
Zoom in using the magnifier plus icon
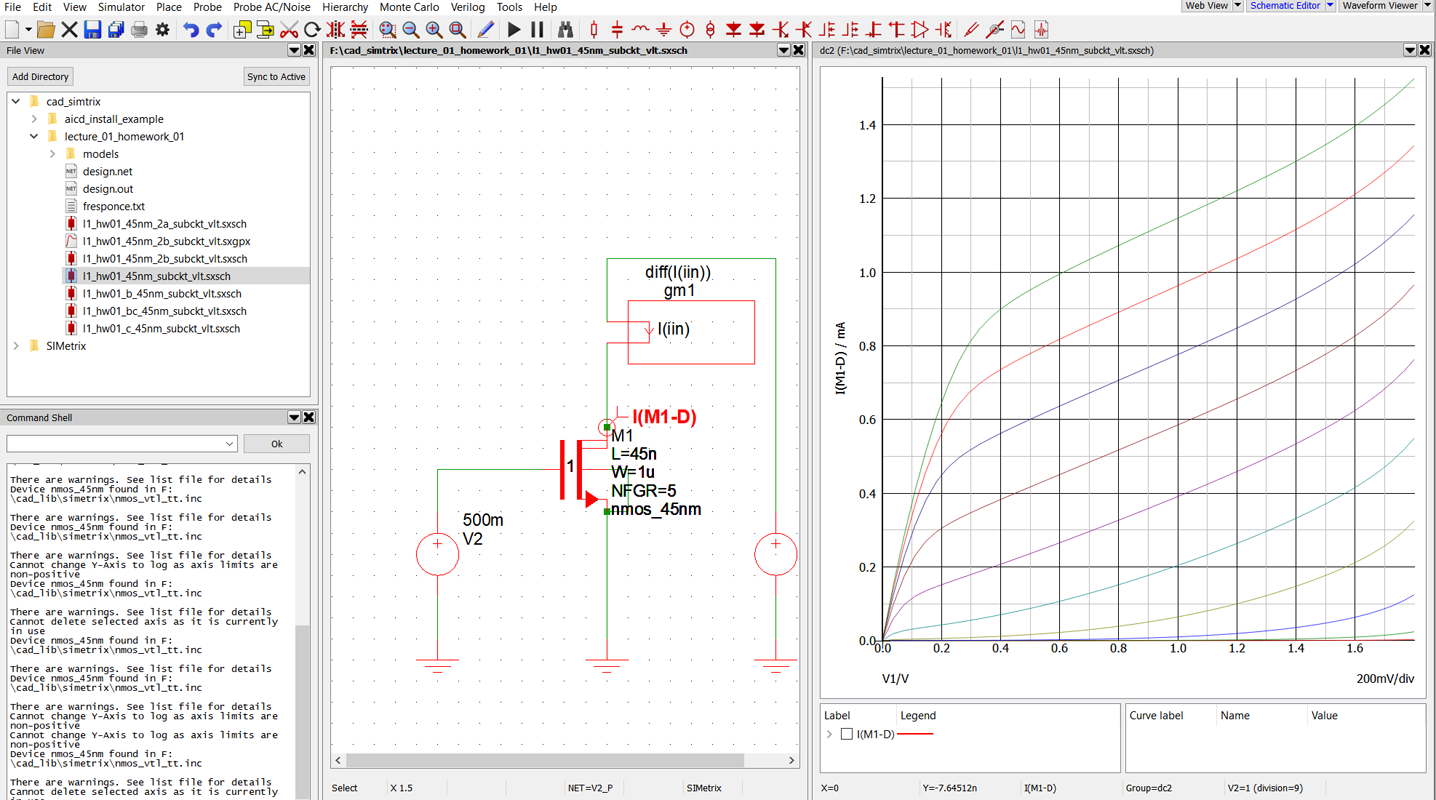434,29
